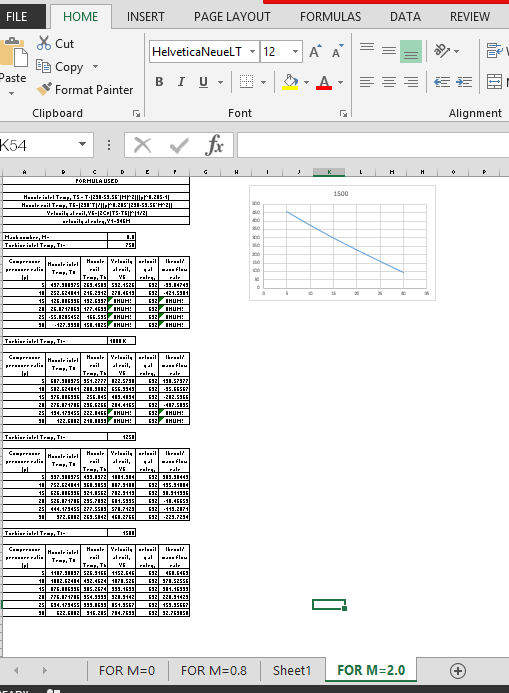Expand orientation dropdown arrow

pyautogui.click(x=456, y=51)
